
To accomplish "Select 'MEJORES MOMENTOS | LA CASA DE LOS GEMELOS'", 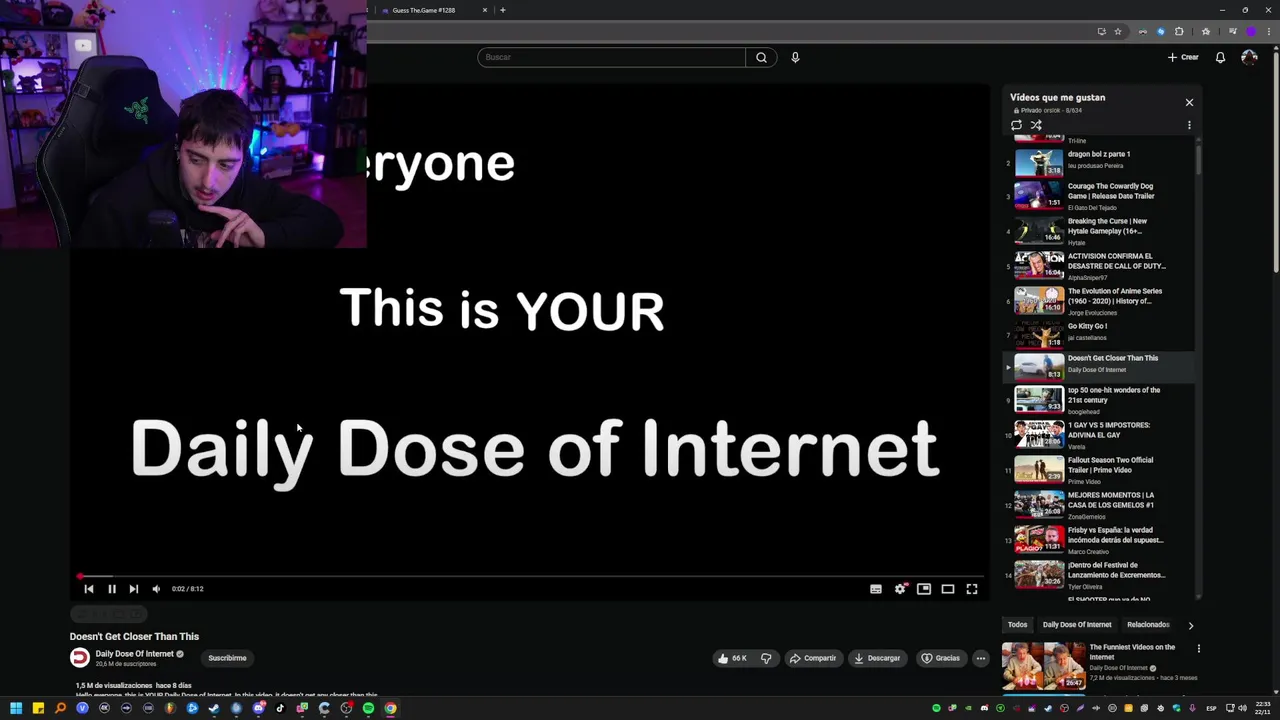I will 1098,504.
